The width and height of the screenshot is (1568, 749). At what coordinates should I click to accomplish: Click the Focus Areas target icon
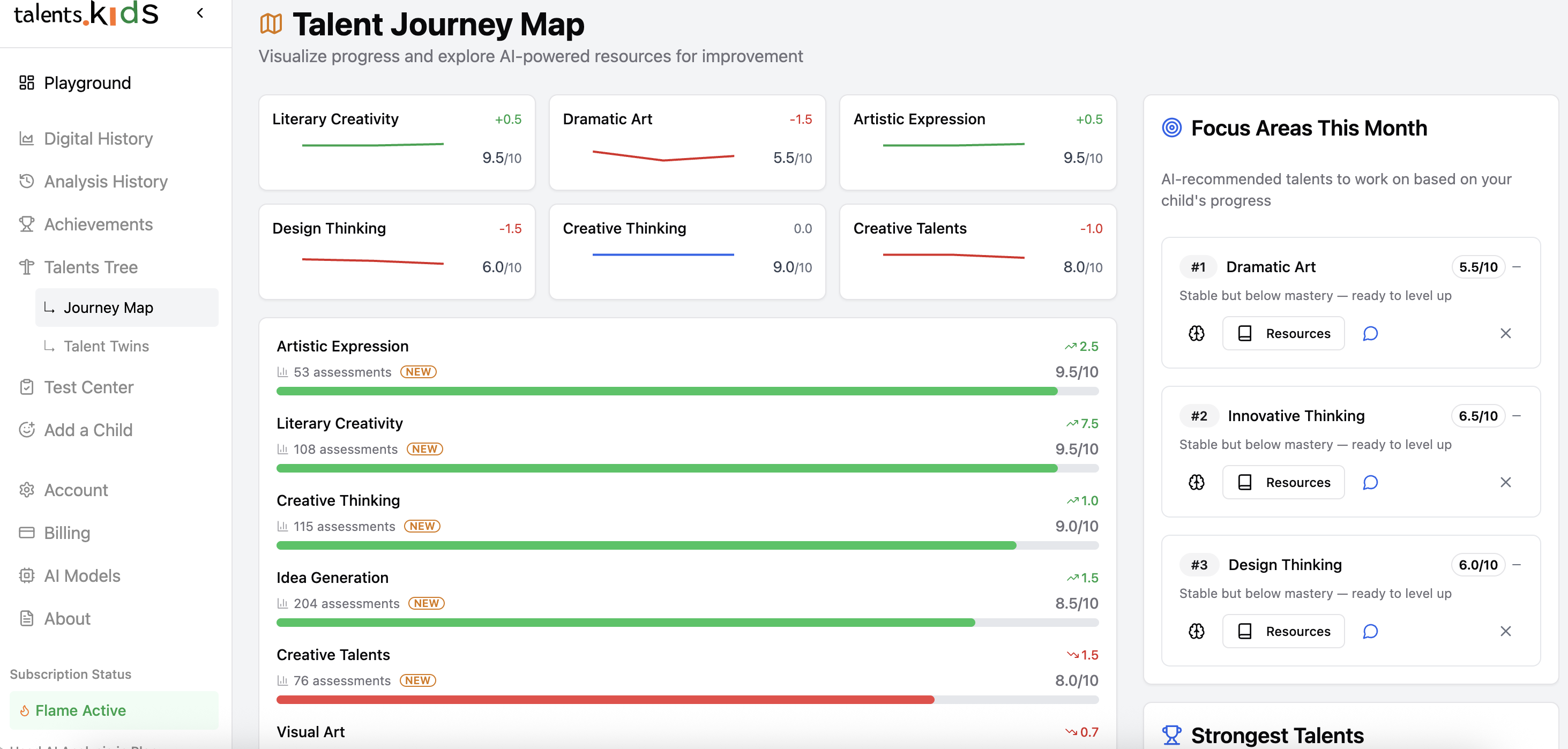point(1172,128)
